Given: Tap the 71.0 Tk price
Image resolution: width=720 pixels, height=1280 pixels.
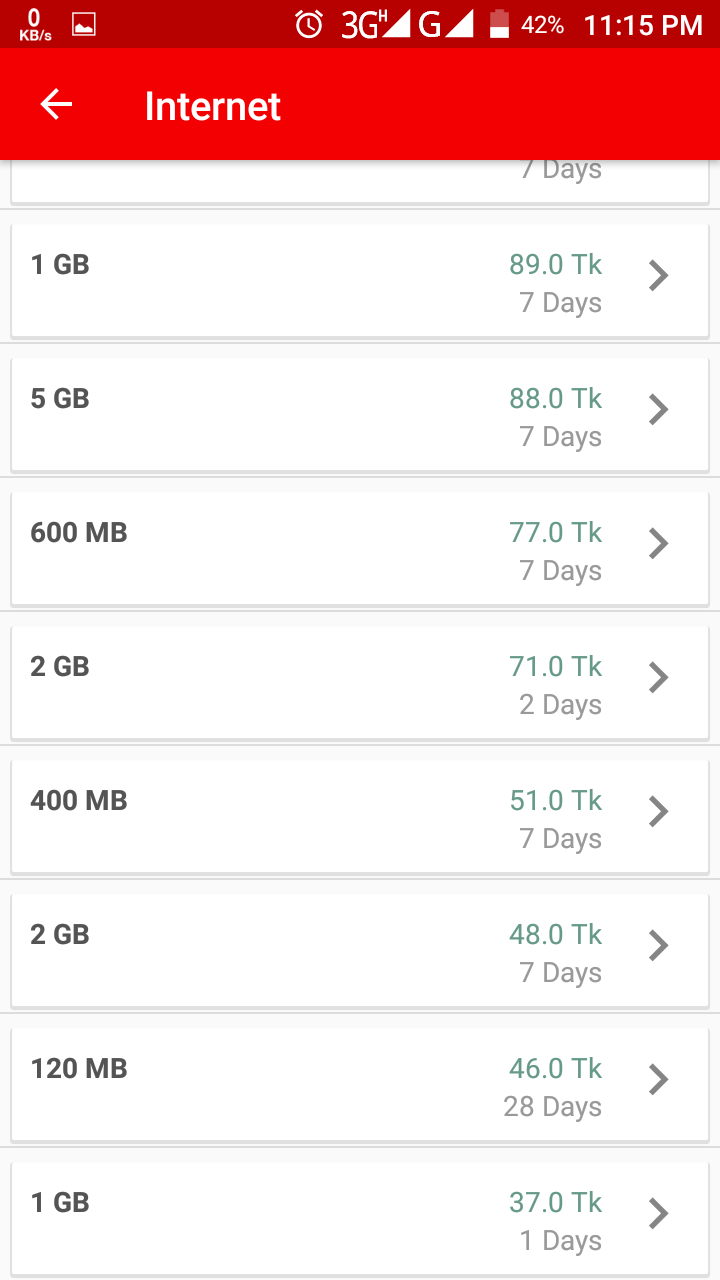Looking at the screenshot, I should pyautogui.click(x=556, y=667).
